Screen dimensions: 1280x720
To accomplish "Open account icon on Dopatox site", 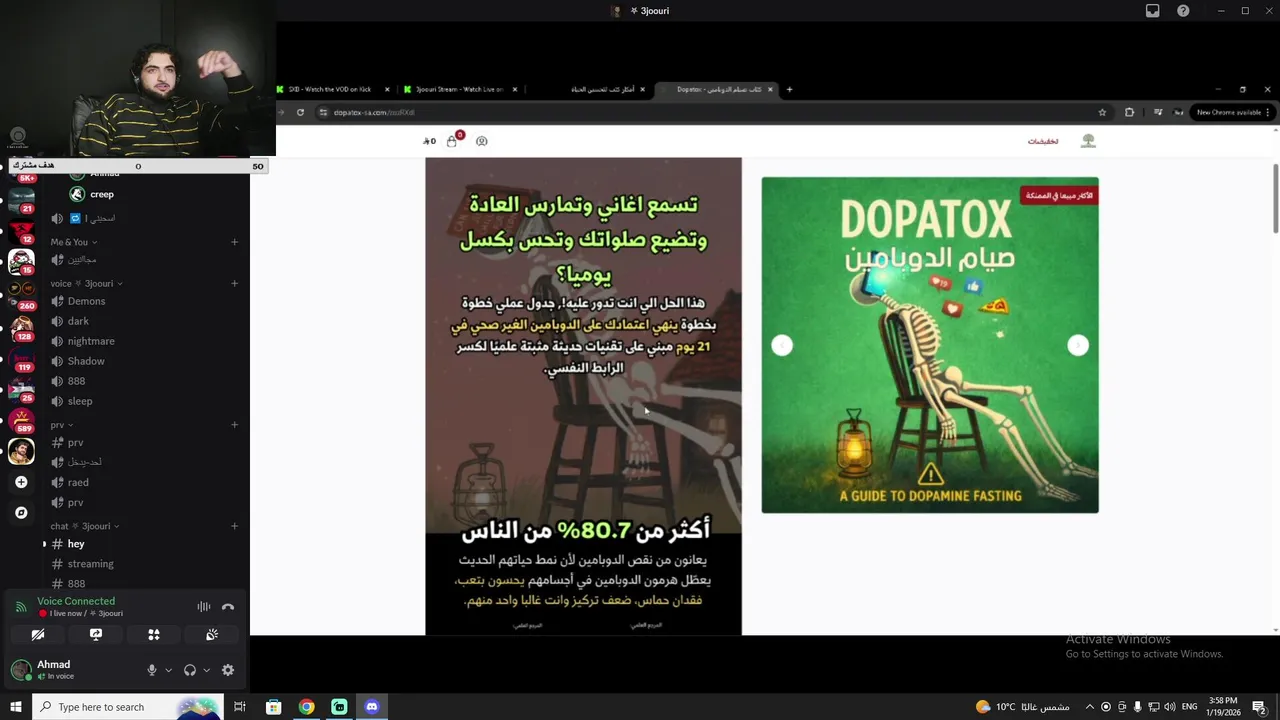I will [481, 141].
